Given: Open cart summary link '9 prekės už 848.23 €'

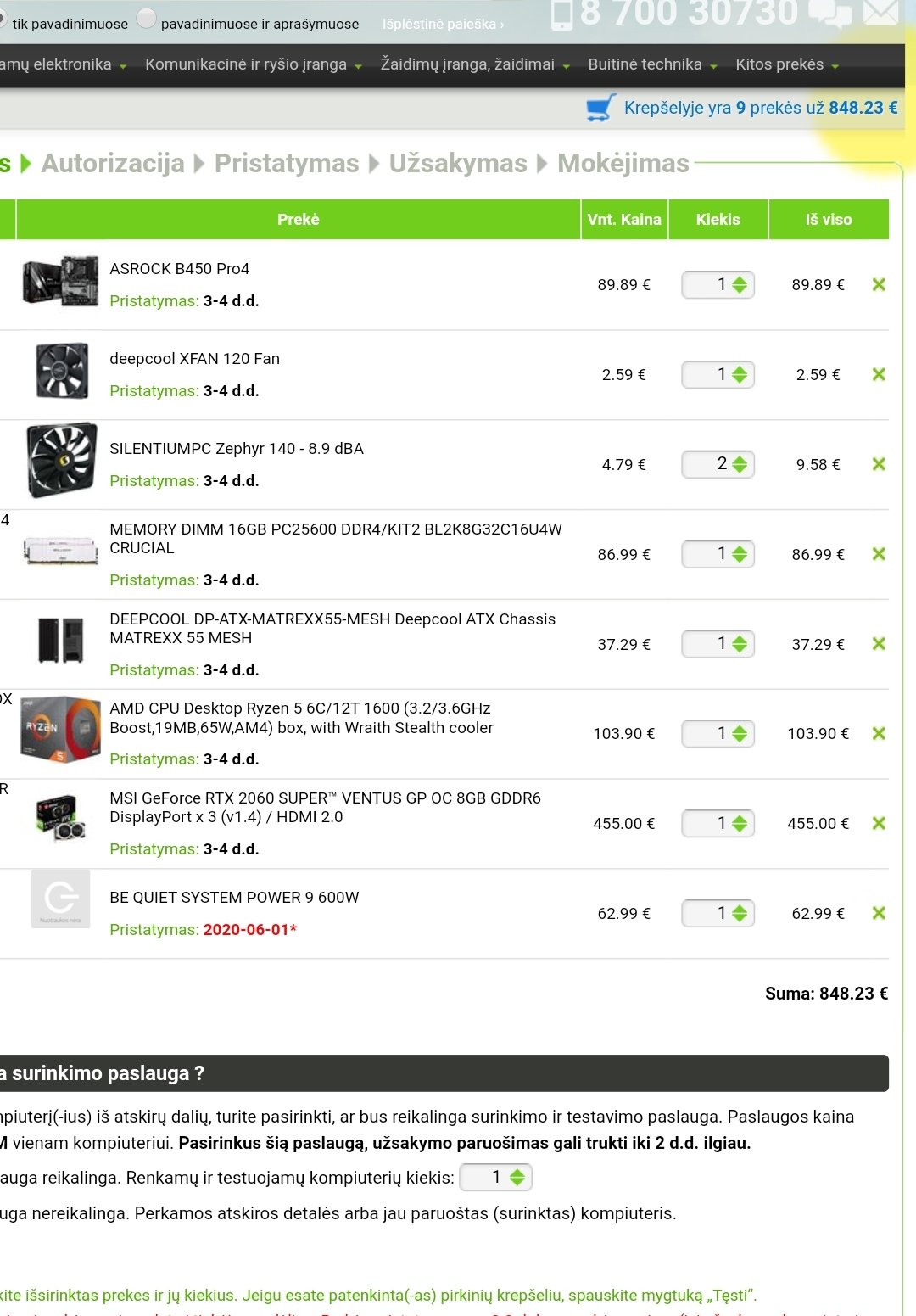Looking at the screenshot, I should (761, 108).
